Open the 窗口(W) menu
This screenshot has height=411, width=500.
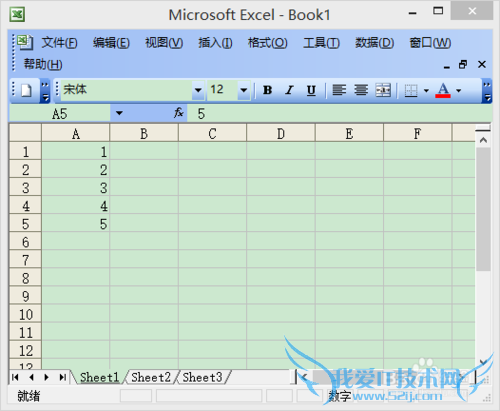(x=430, y=43)
